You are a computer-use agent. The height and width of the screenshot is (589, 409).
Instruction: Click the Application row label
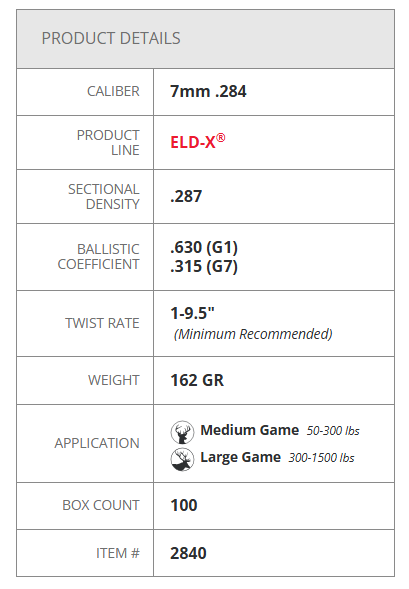(97, 443)
